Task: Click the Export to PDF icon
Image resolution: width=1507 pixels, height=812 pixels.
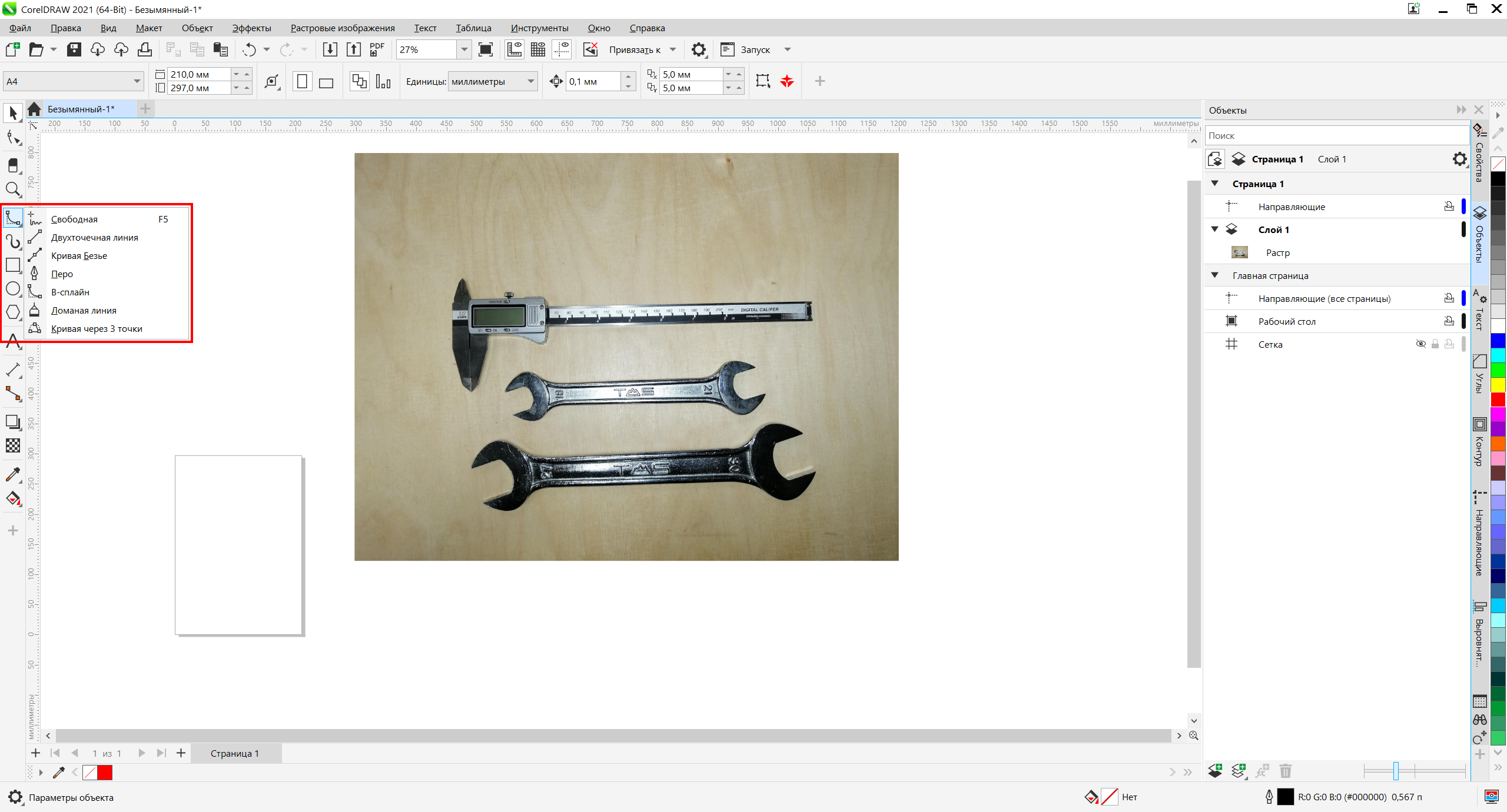Action: tap(377, 49)
